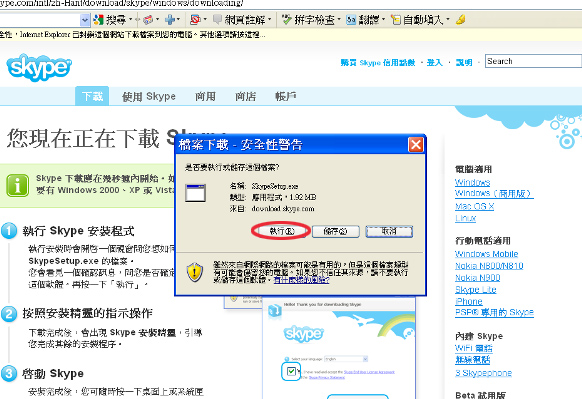Open the WiFi 電話 link
This screenshot has width=582, height=399.
474,348
